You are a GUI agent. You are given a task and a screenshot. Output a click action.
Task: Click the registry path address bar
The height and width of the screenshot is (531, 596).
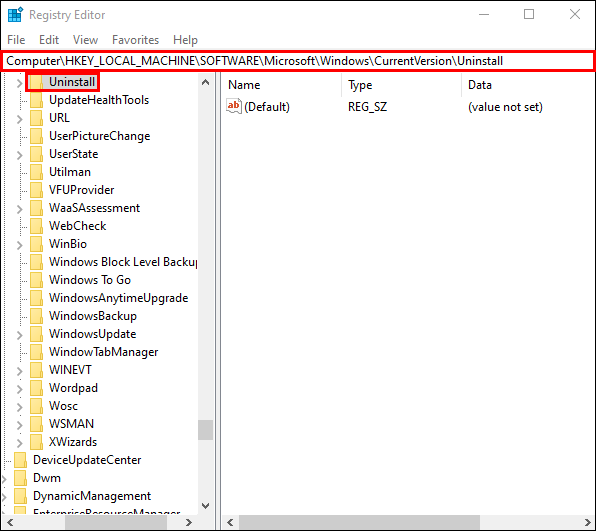click(x=298, y=61)
